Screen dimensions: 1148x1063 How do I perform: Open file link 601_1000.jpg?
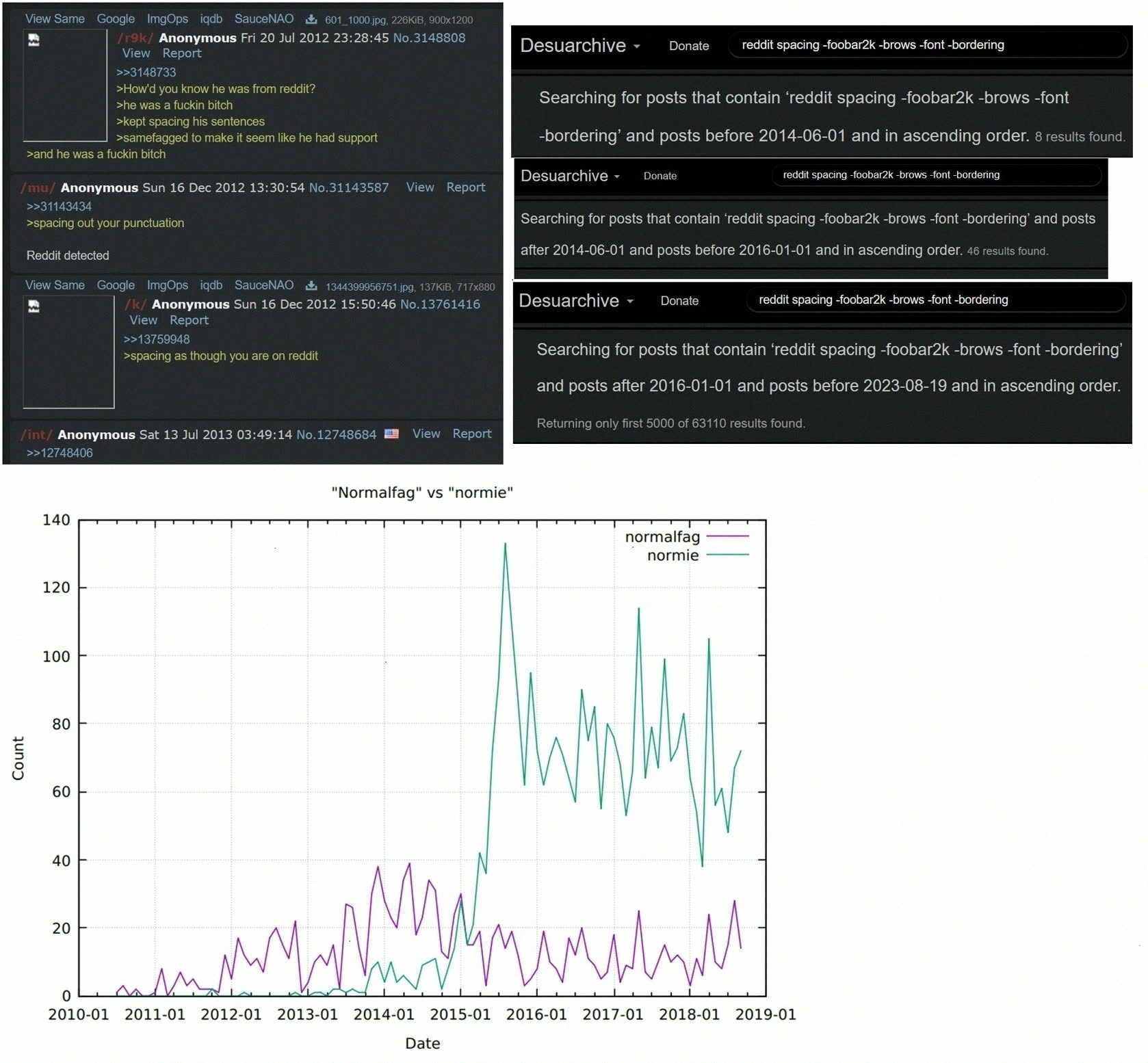pyautogui.click(x=355, y=20)
